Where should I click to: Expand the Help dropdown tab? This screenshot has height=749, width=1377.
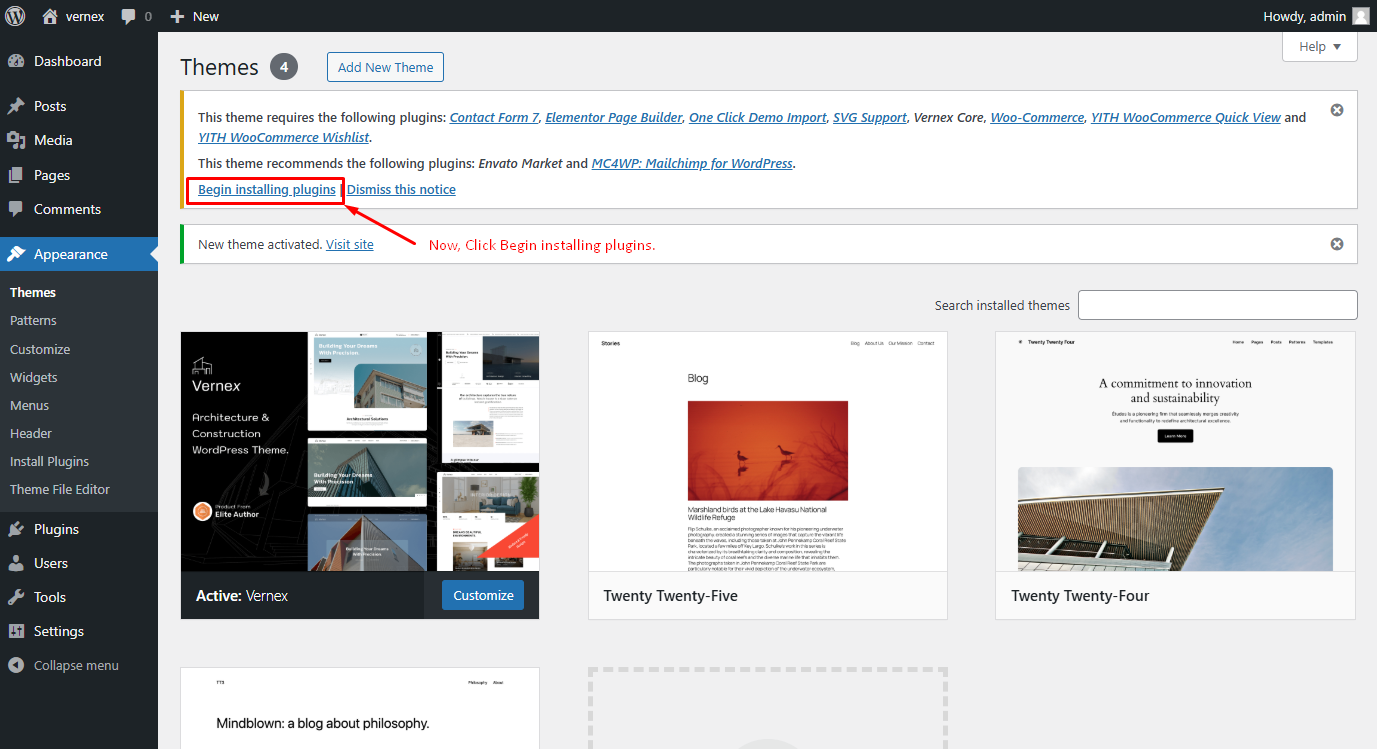pyautogui.click(x=1320, y=46)
